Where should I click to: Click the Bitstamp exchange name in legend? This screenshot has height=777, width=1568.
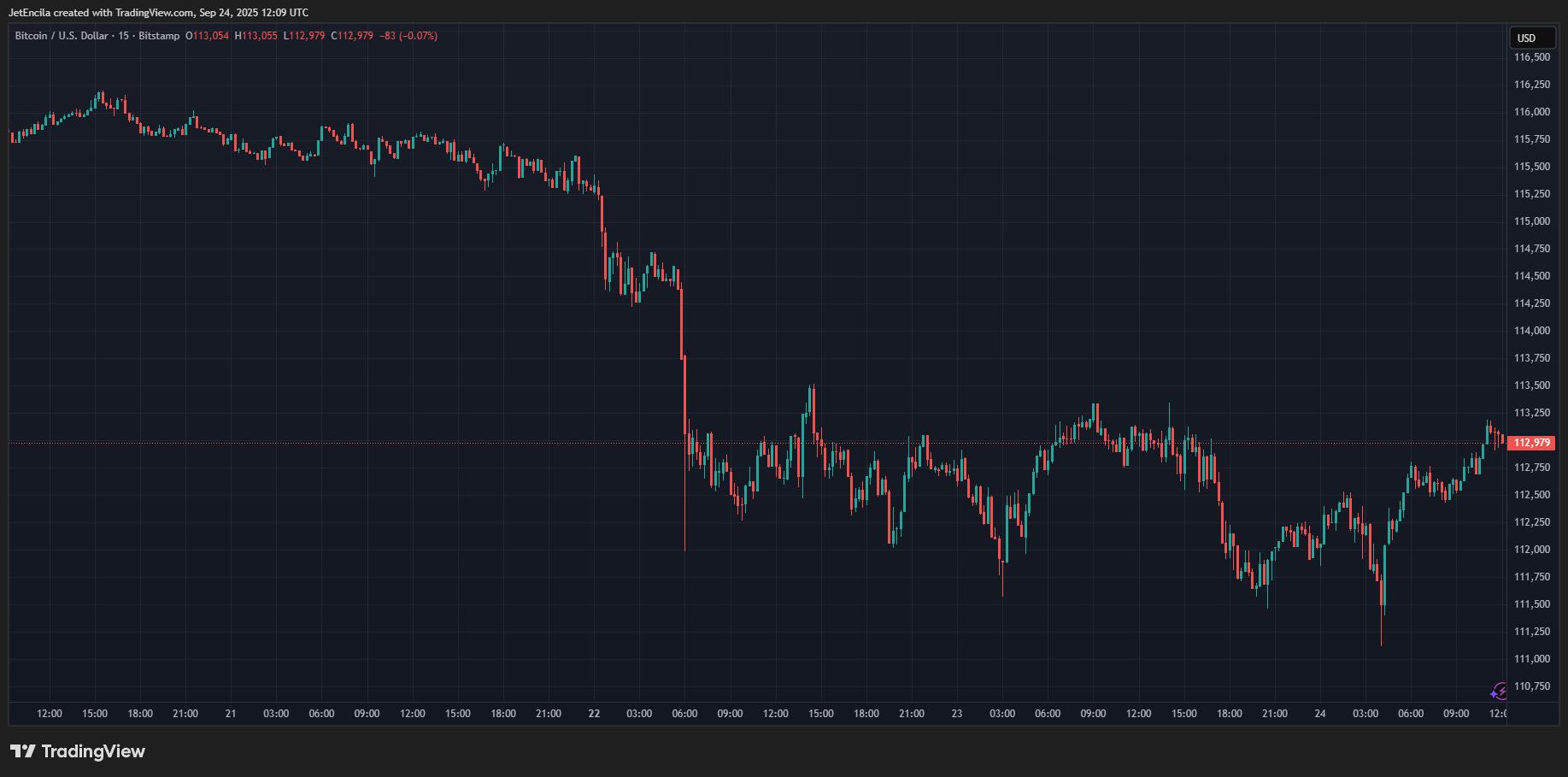[159, 36]
